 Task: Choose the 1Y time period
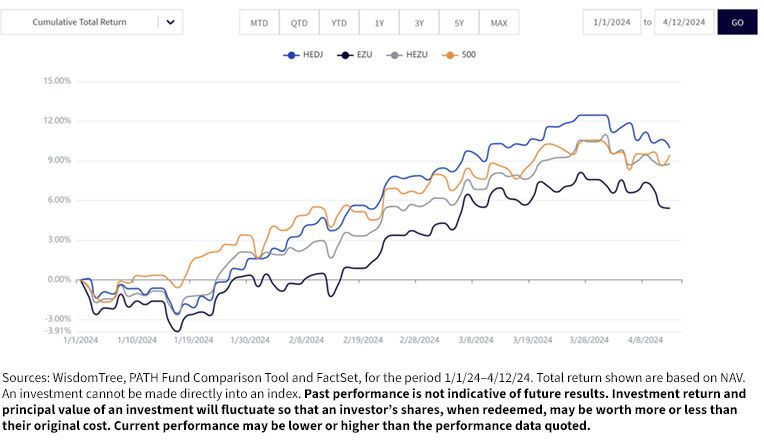point(379,22)
